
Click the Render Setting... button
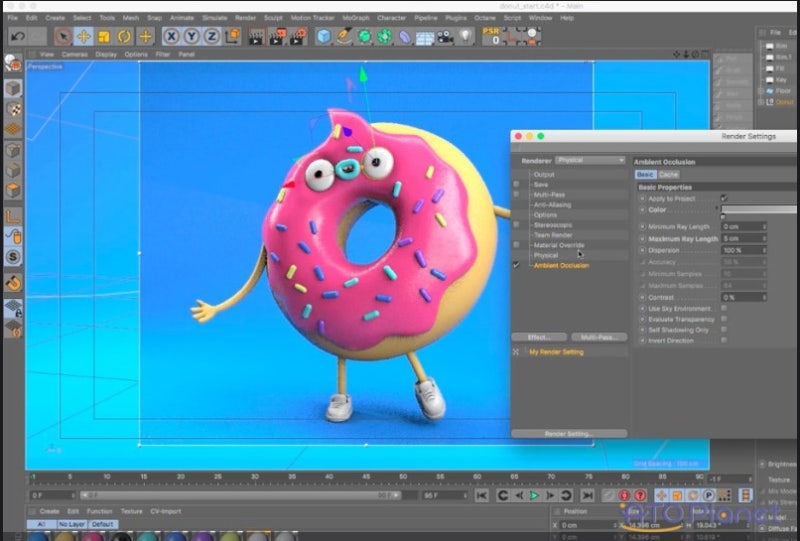point(569,434)
